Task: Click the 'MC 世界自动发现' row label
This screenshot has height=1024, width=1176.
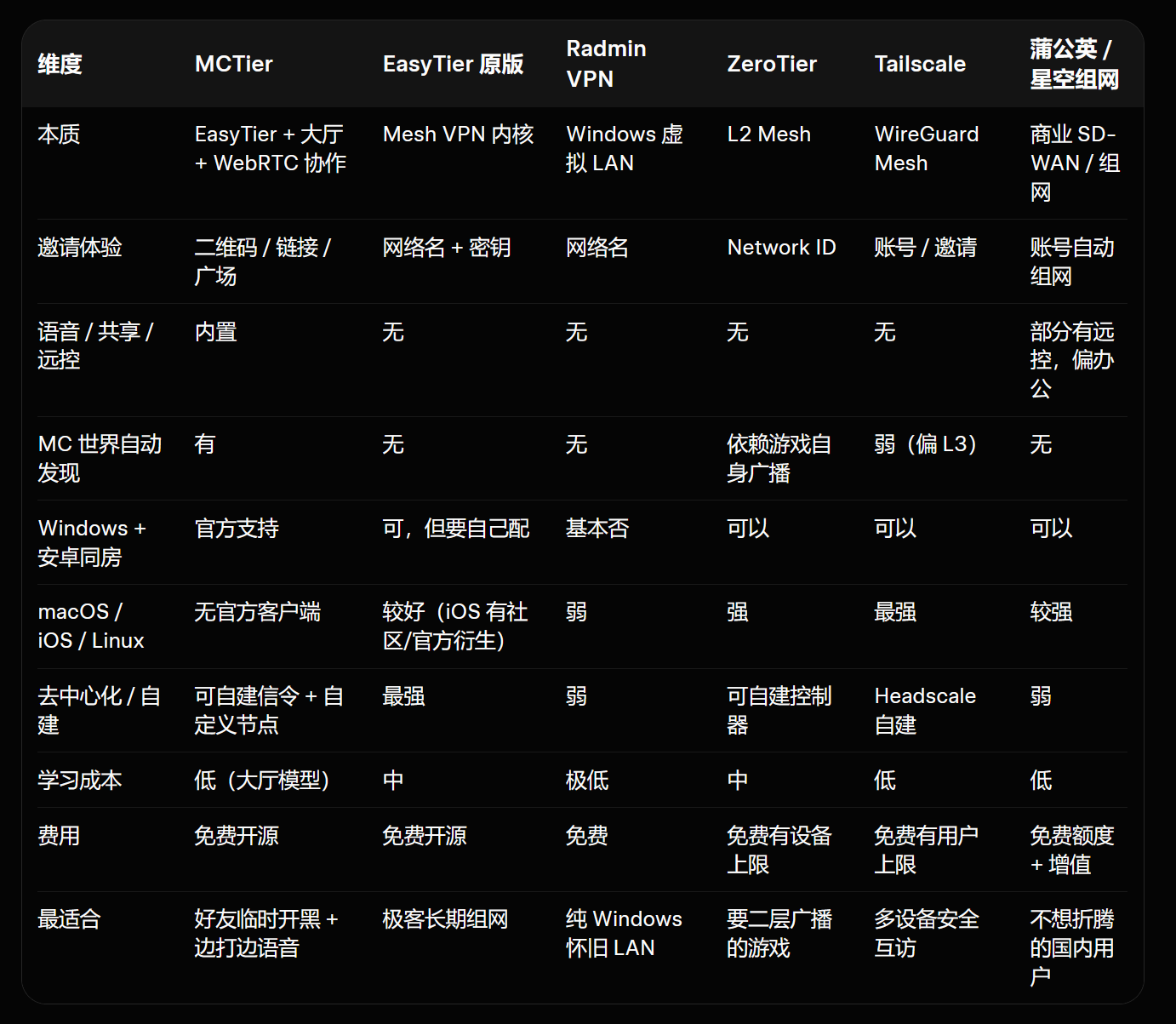Action: [x=100, y=459]
